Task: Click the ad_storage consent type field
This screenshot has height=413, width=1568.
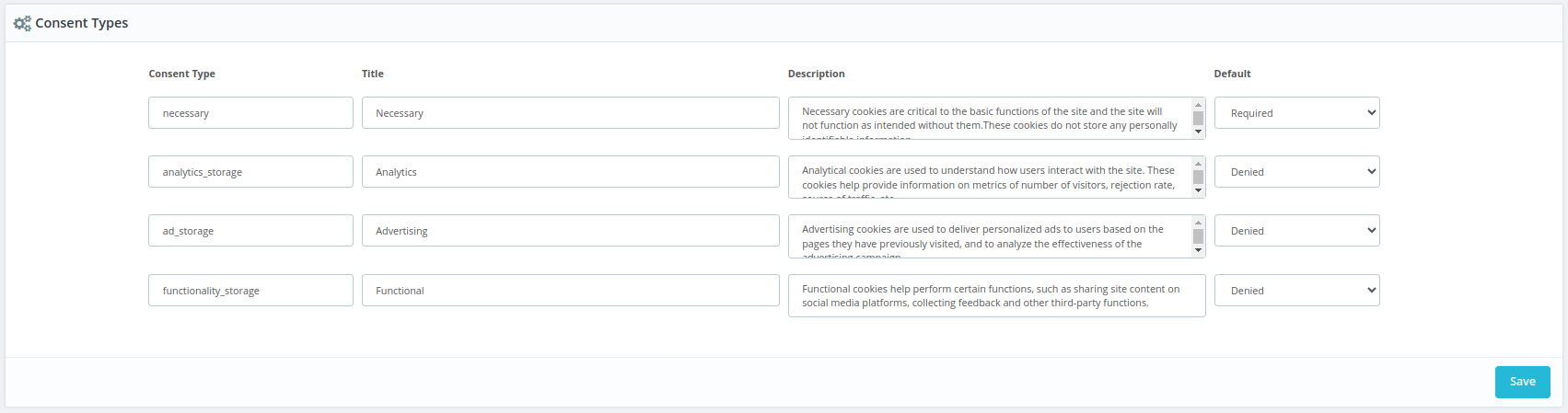Action: [x=250, y=231]
